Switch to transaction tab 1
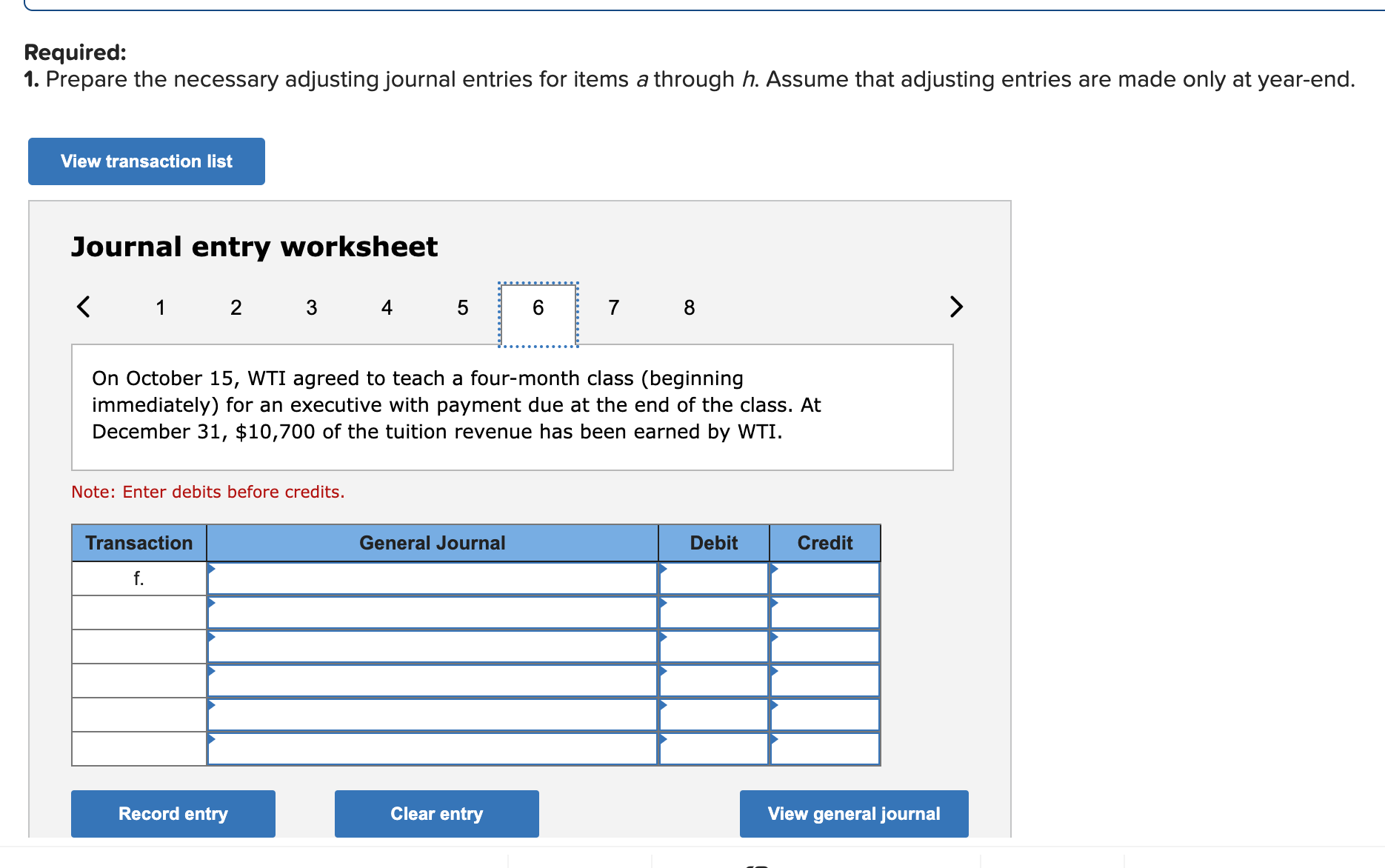 point(160,307)
